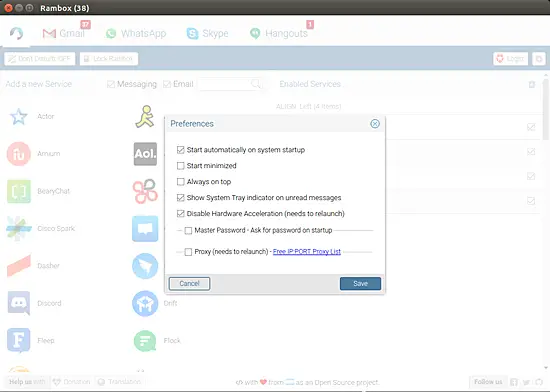Enable Master Password checkbox
This screenshot has width=550, height=392.
coord(188,230)
